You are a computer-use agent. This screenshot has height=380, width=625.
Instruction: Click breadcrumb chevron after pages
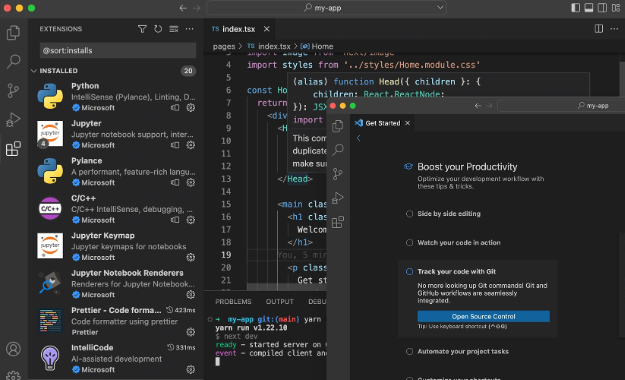coord(240,46)
